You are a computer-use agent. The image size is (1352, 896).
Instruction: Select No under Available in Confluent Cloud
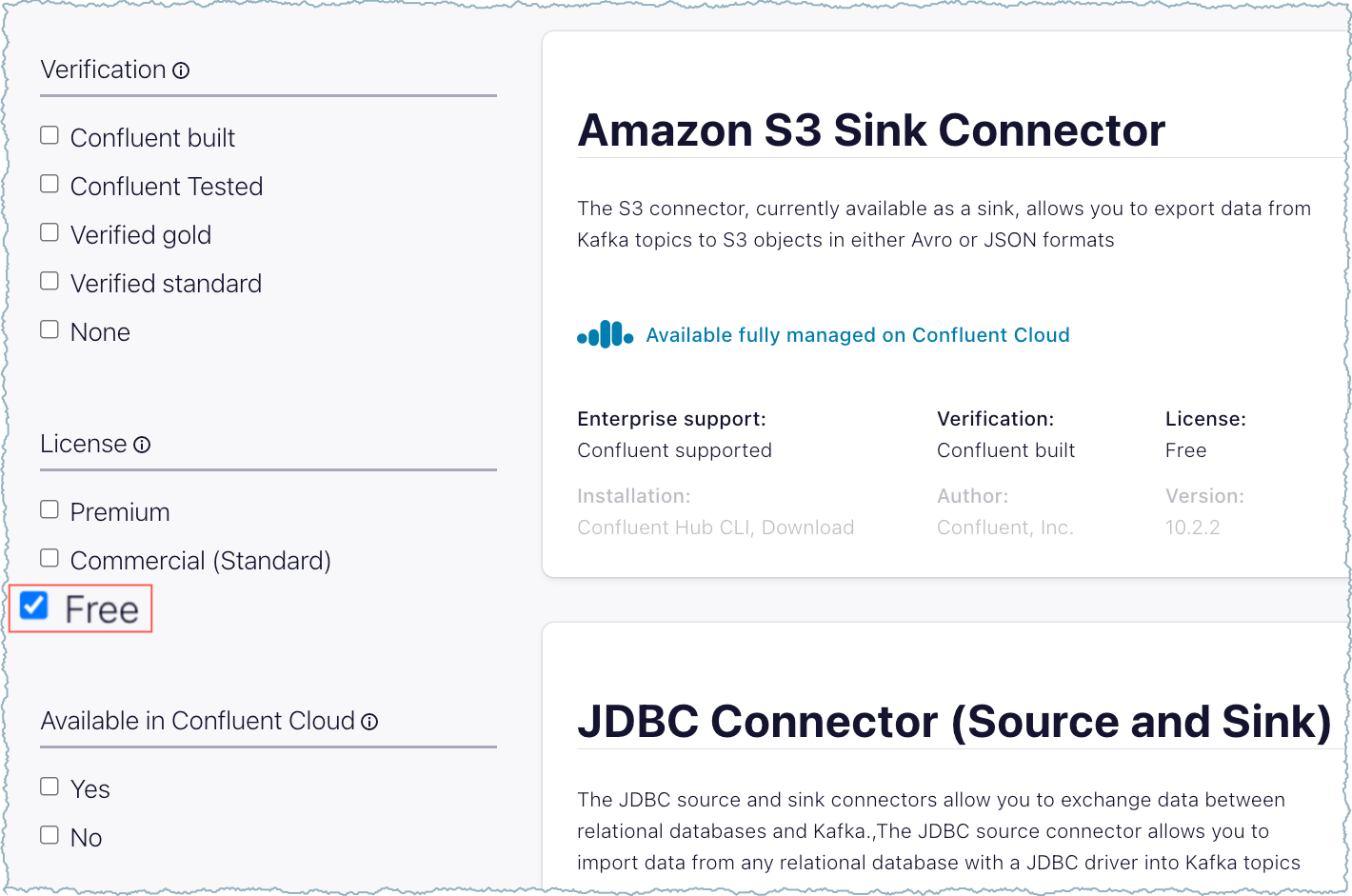click(x=50, y=836)
